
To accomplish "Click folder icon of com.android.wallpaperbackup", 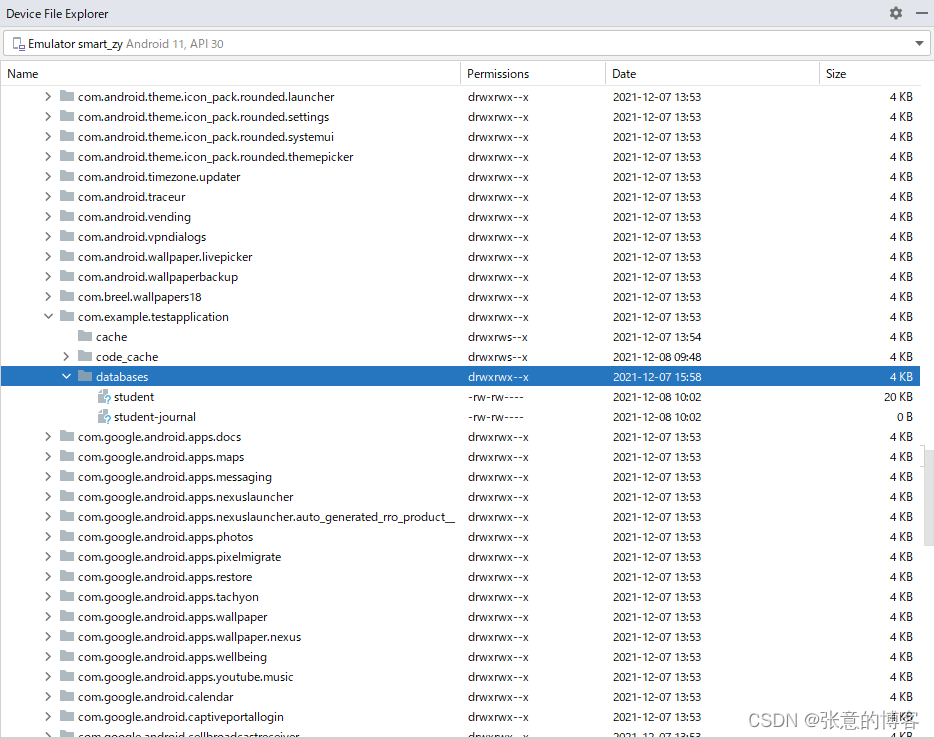I will pyautogui.click(x=67, y=276).
